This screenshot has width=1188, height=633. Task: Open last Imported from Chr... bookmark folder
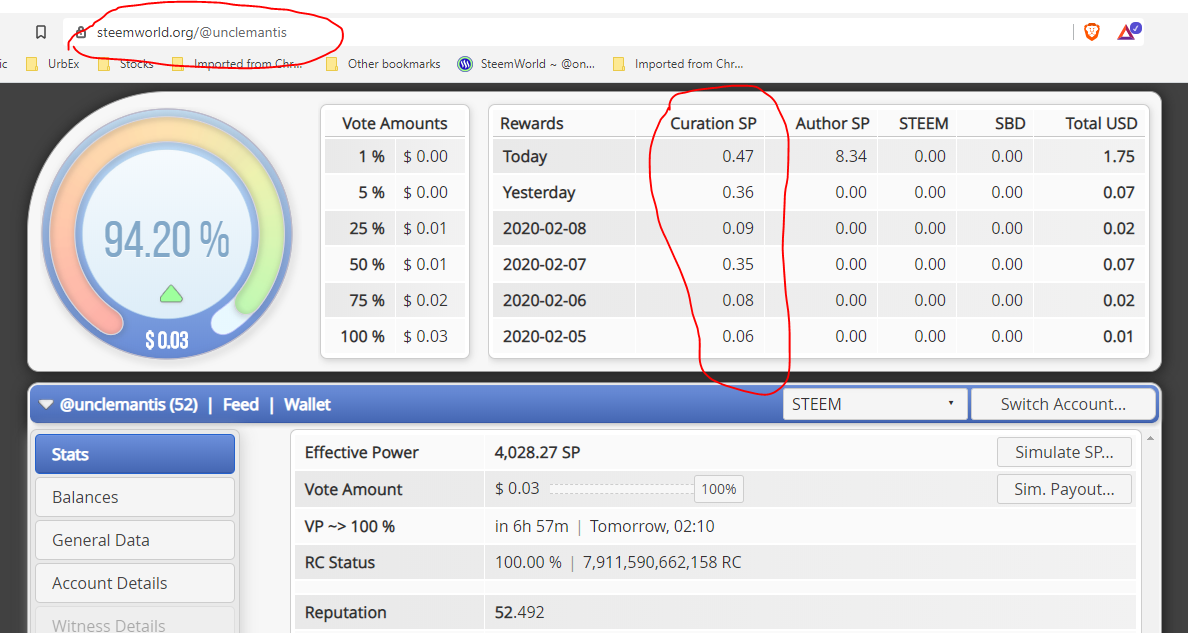coord(678,64)
